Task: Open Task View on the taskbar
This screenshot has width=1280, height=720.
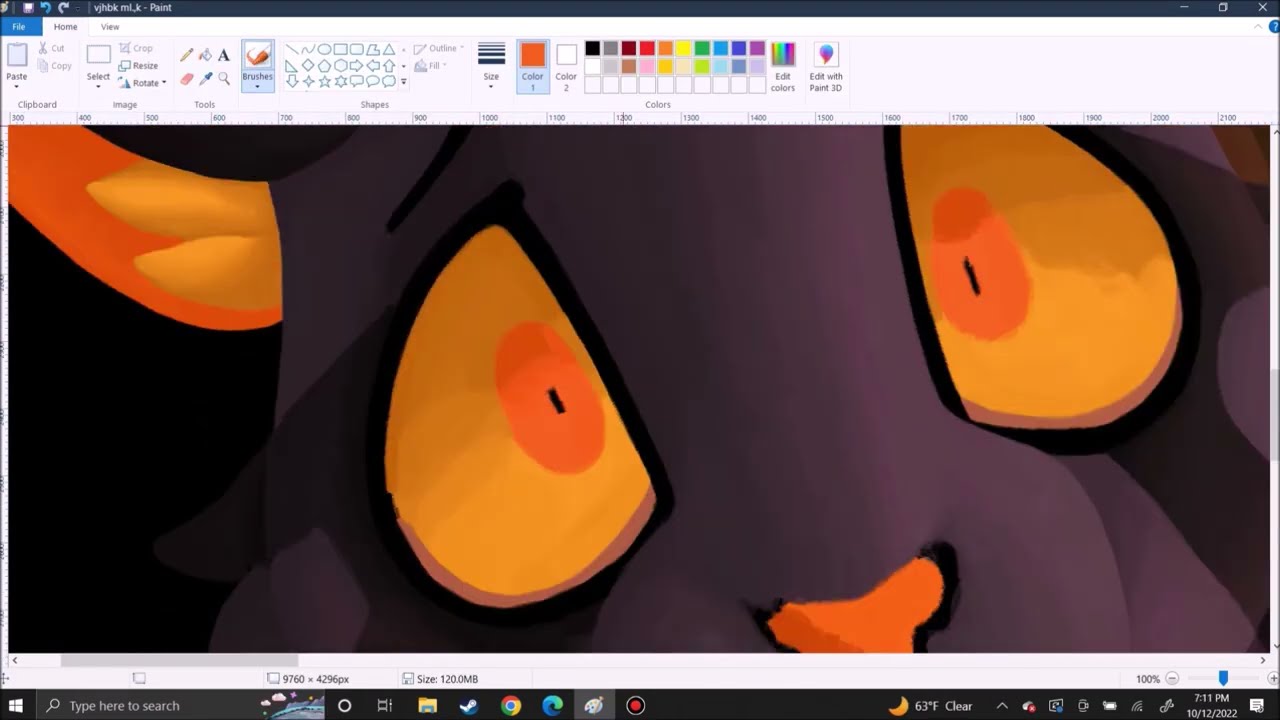Action: (385, 706)
